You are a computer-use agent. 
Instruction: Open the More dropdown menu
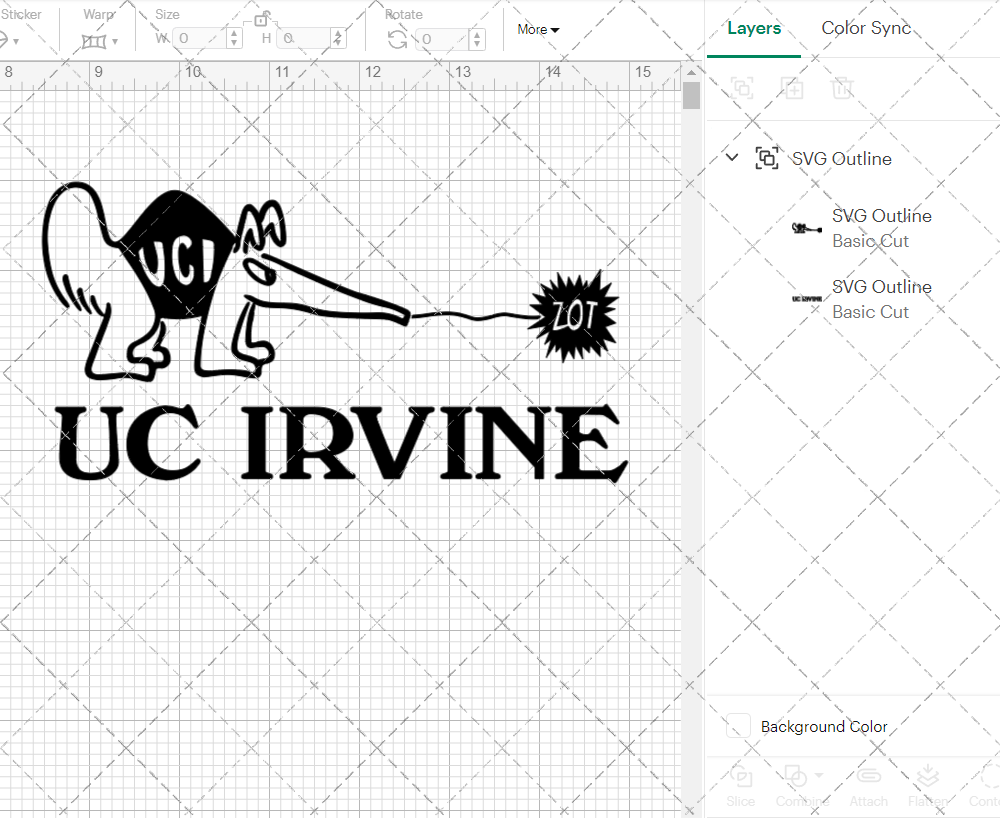pyautogui.click(x=538, y=30)
